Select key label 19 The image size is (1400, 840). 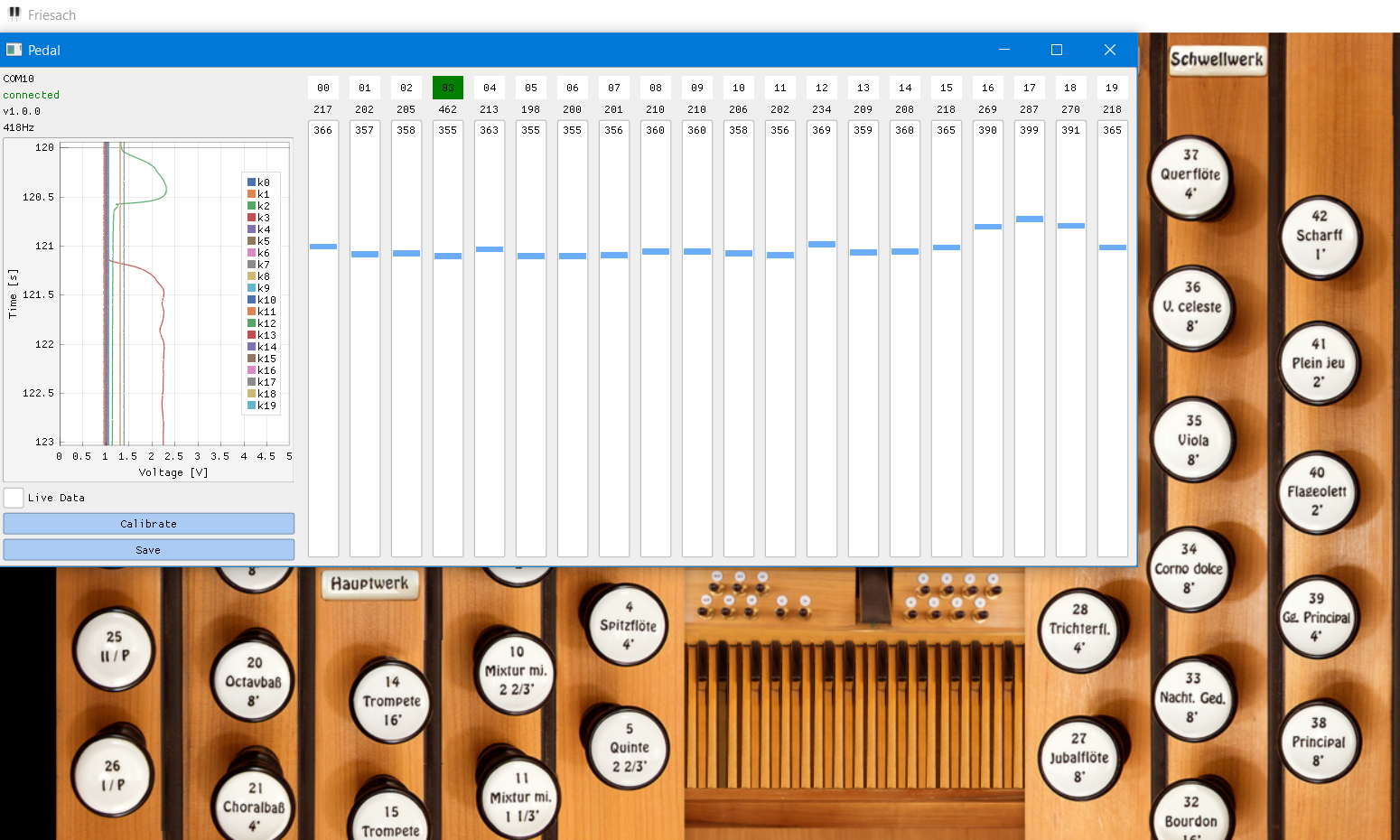1112,88
